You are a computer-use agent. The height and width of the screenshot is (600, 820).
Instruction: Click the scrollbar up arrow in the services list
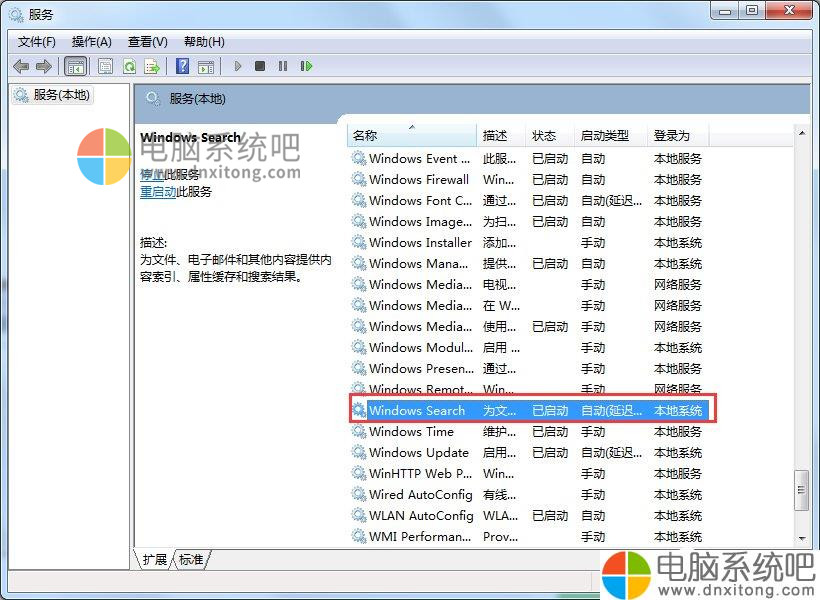pos(802,133)
